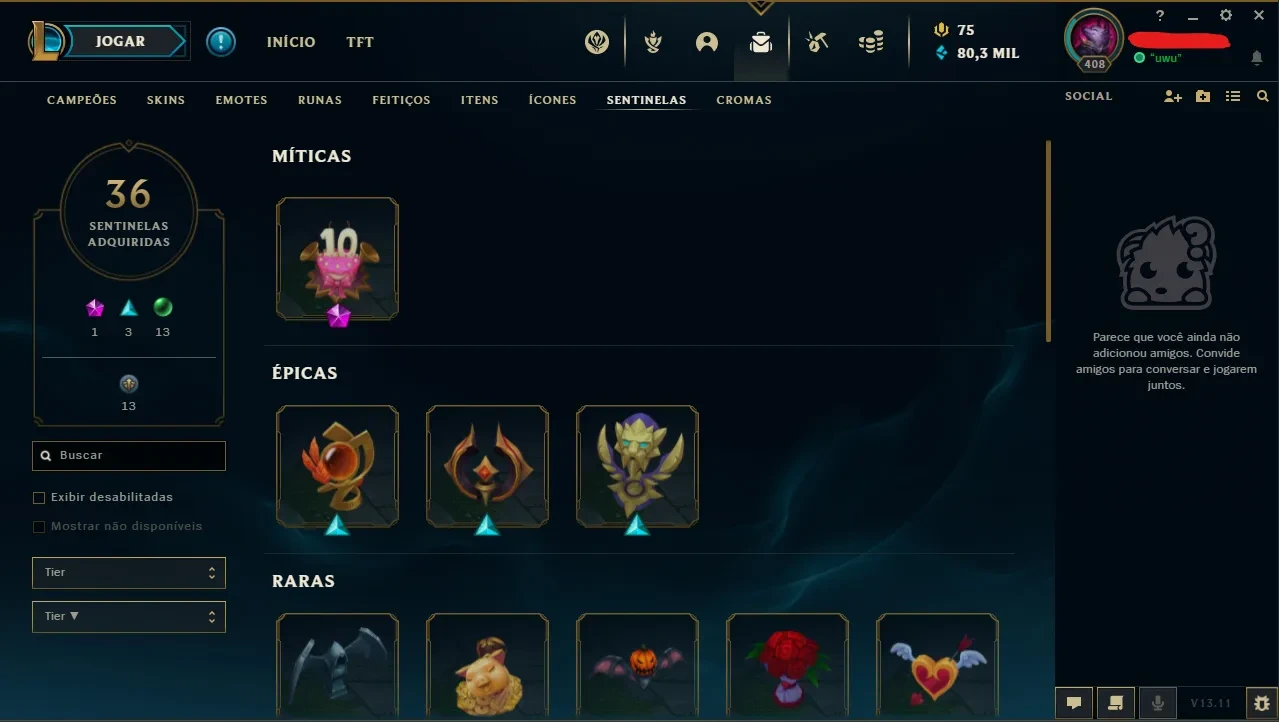
Task: Switch to the Skins tab
Action: [166, 100]
